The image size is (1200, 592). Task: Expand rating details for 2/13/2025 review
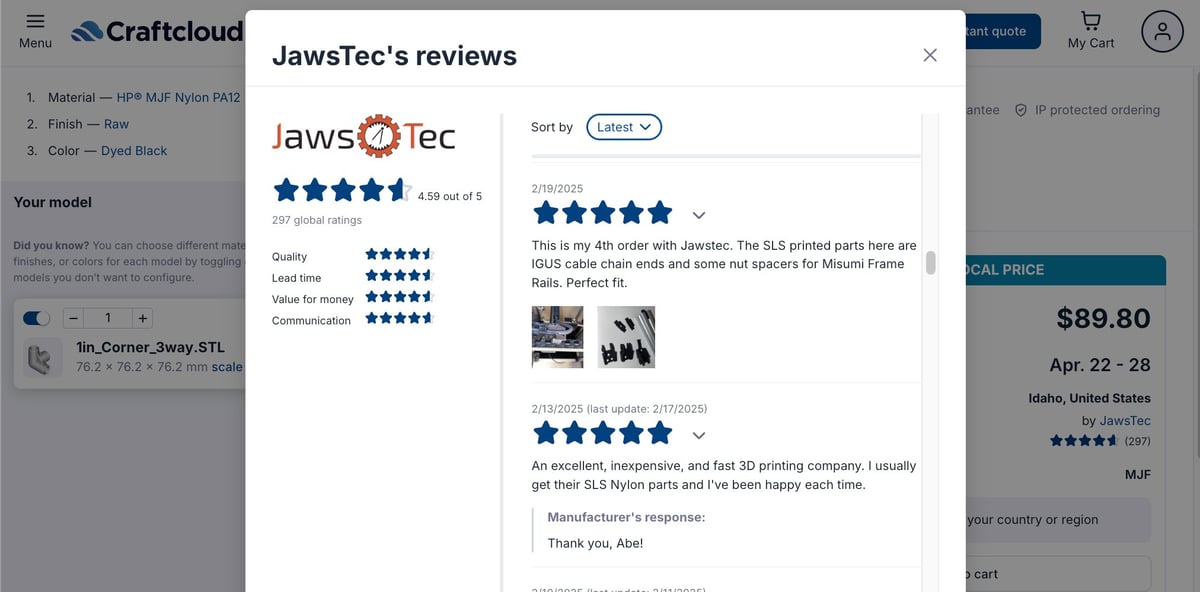click(699, 435)
